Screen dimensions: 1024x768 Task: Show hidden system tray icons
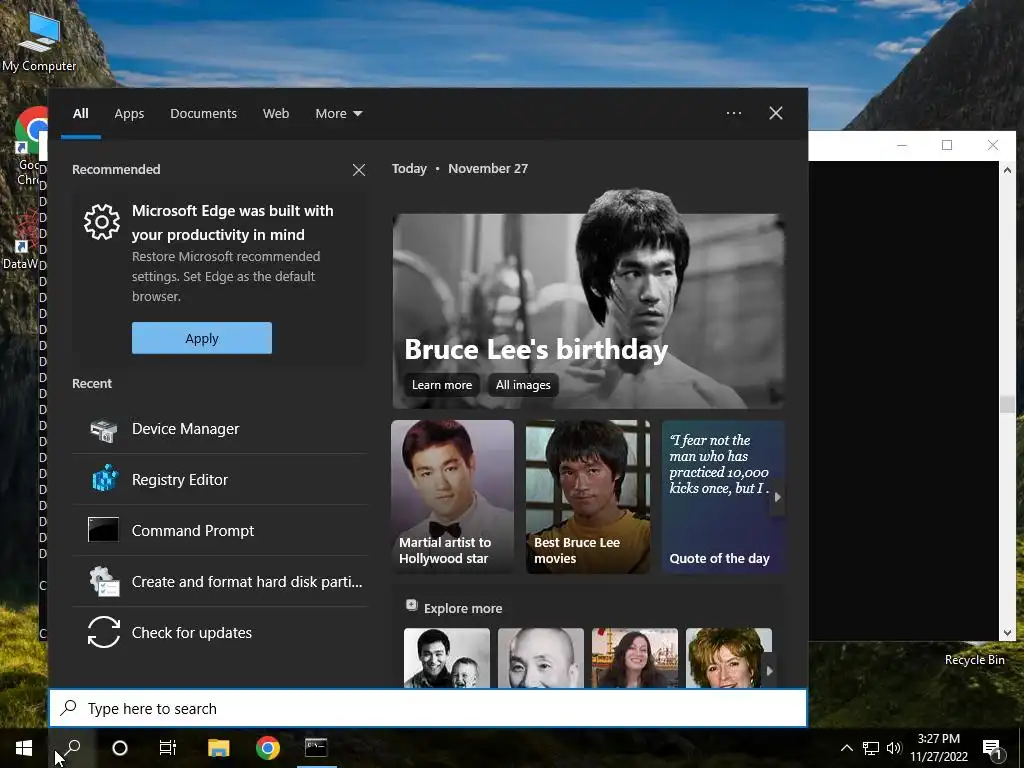coord(846,748)
